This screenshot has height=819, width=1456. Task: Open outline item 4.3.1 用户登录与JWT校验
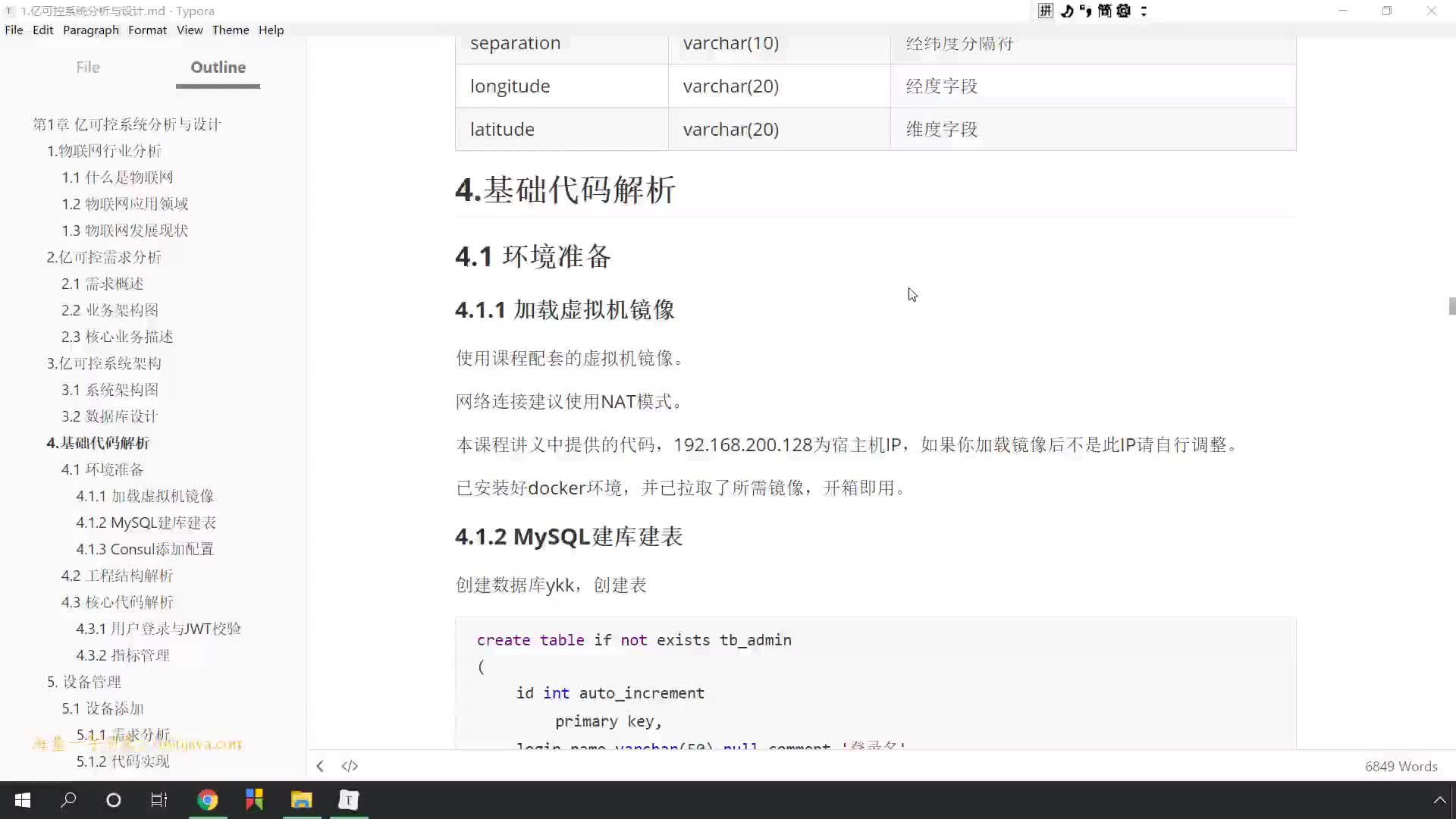coord(158,629)
